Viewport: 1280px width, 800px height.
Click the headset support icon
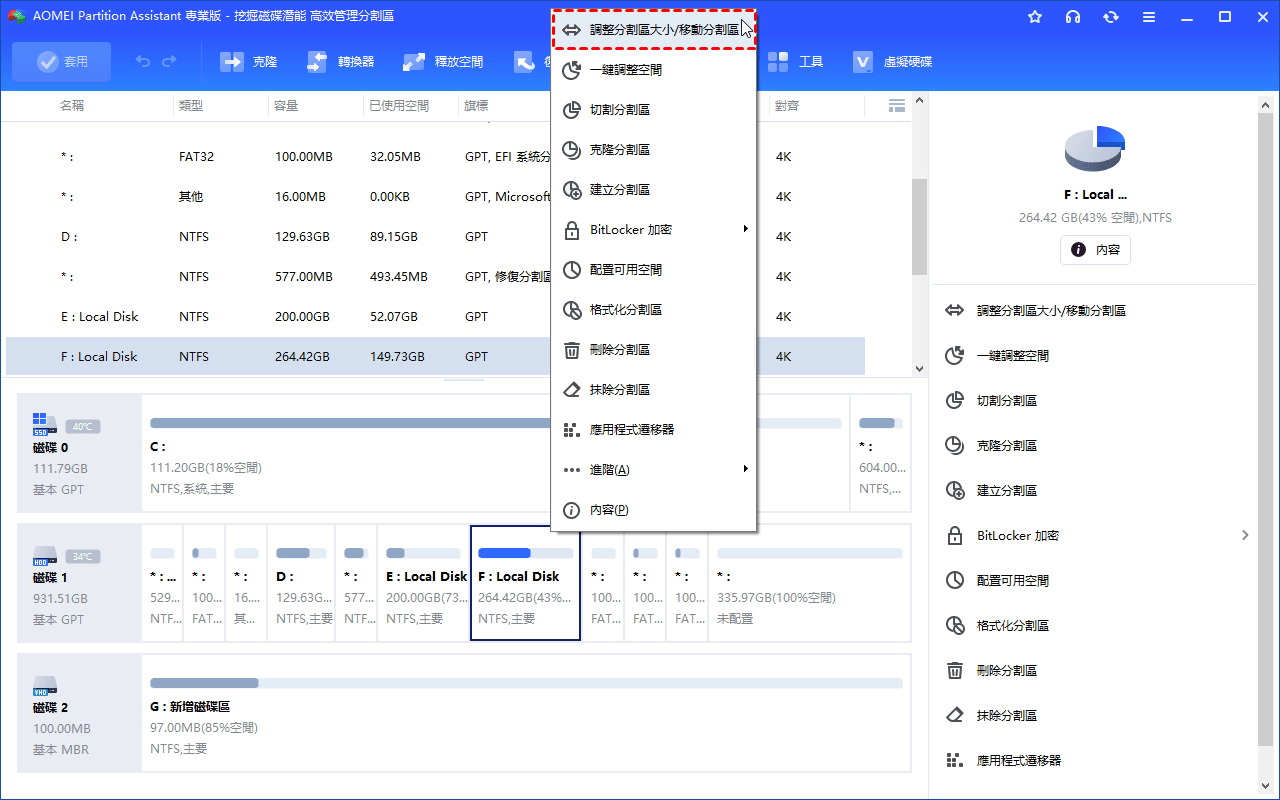pyautogui.click(x=1073, y=17)
